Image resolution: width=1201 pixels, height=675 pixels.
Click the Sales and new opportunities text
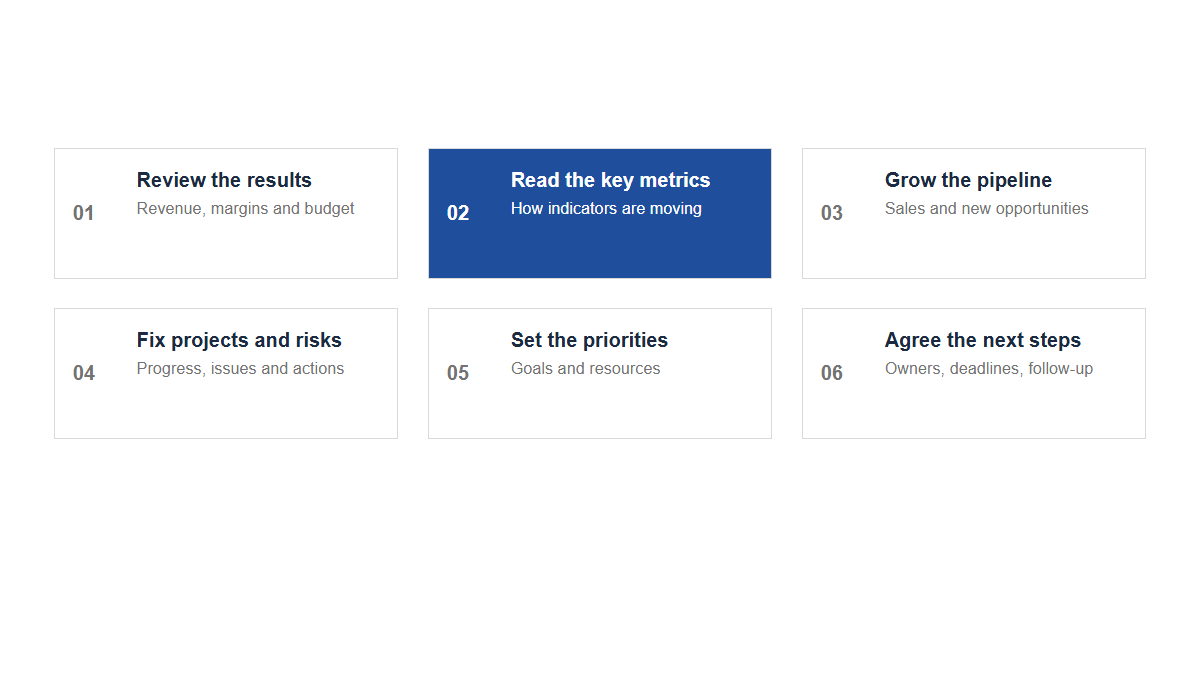[x=987, y=209]
